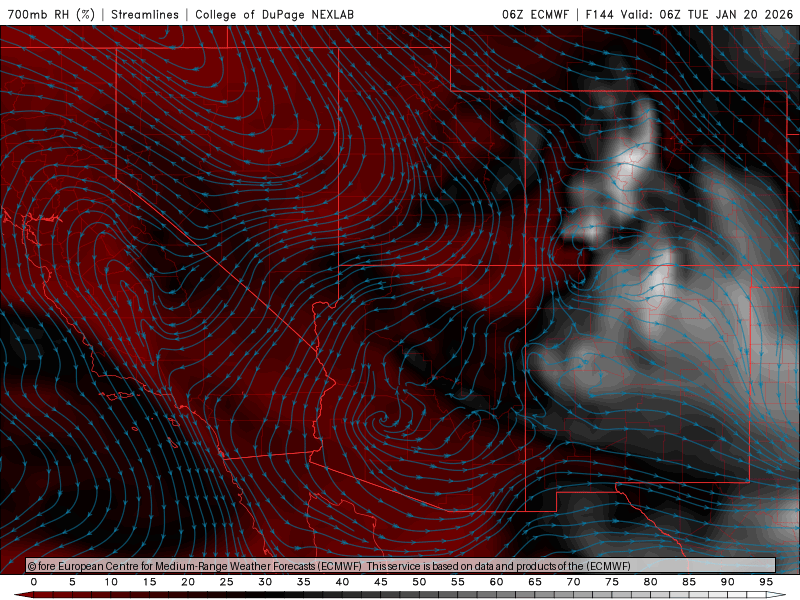The height and width of the screenshot is (600, 800).
Task: Click "Valid: 06Z TUE JAN 20 2026" text
Action: pos(707,14)
